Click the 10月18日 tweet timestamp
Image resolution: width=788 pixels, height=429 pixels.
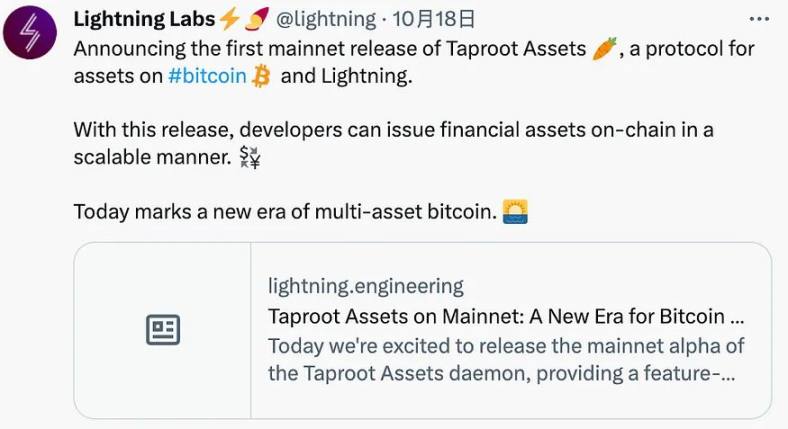click(x=433, y=19)
